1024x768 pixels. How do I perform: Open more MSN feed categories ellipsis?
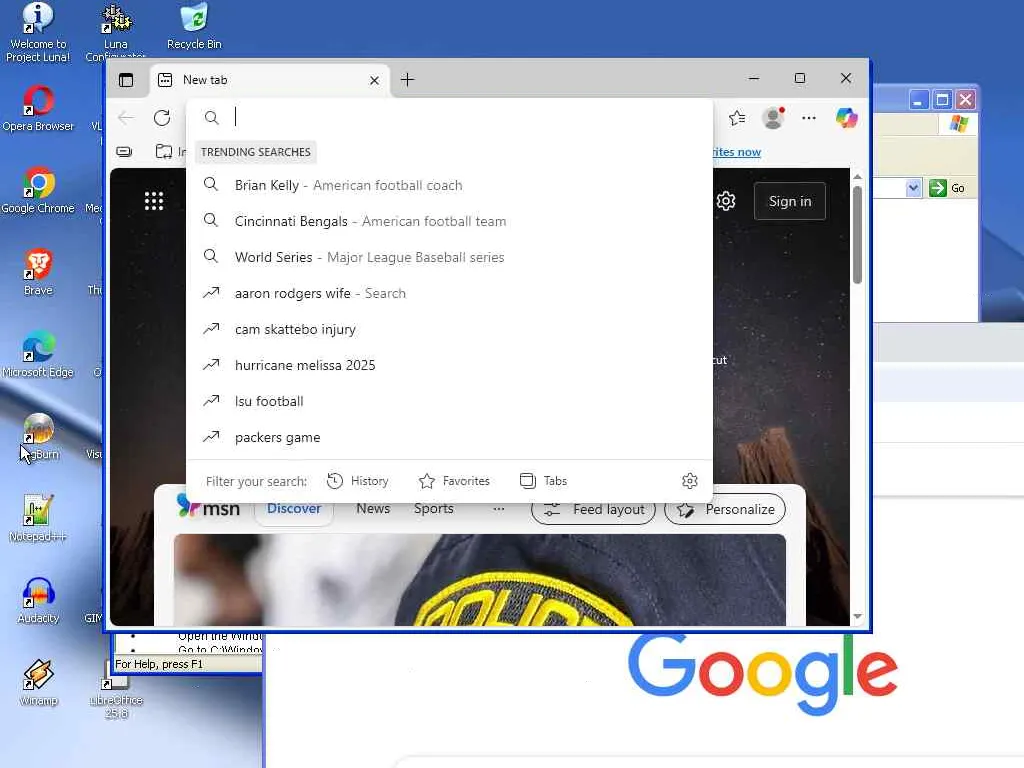tap(499, 509)
